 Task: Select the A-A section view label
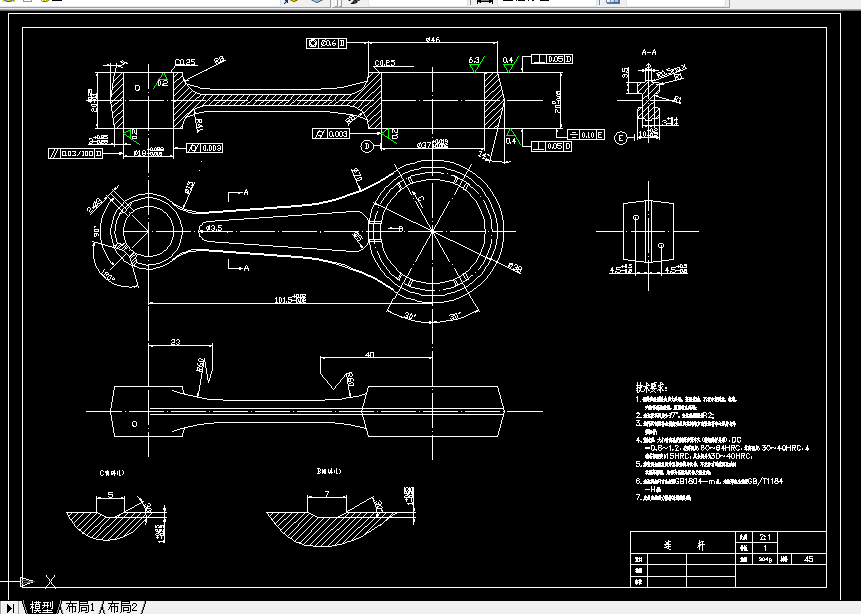[649, 52]
